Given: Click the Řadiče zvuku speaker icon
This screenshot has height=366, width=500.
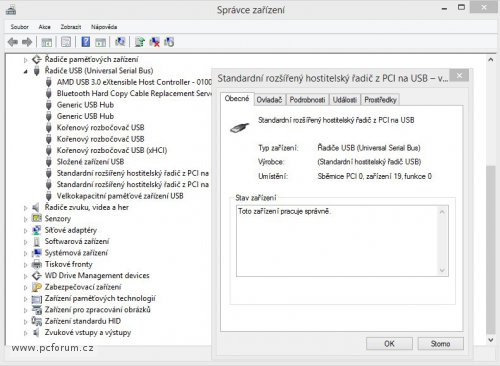Looking at the screenshot, I should 36,207.
